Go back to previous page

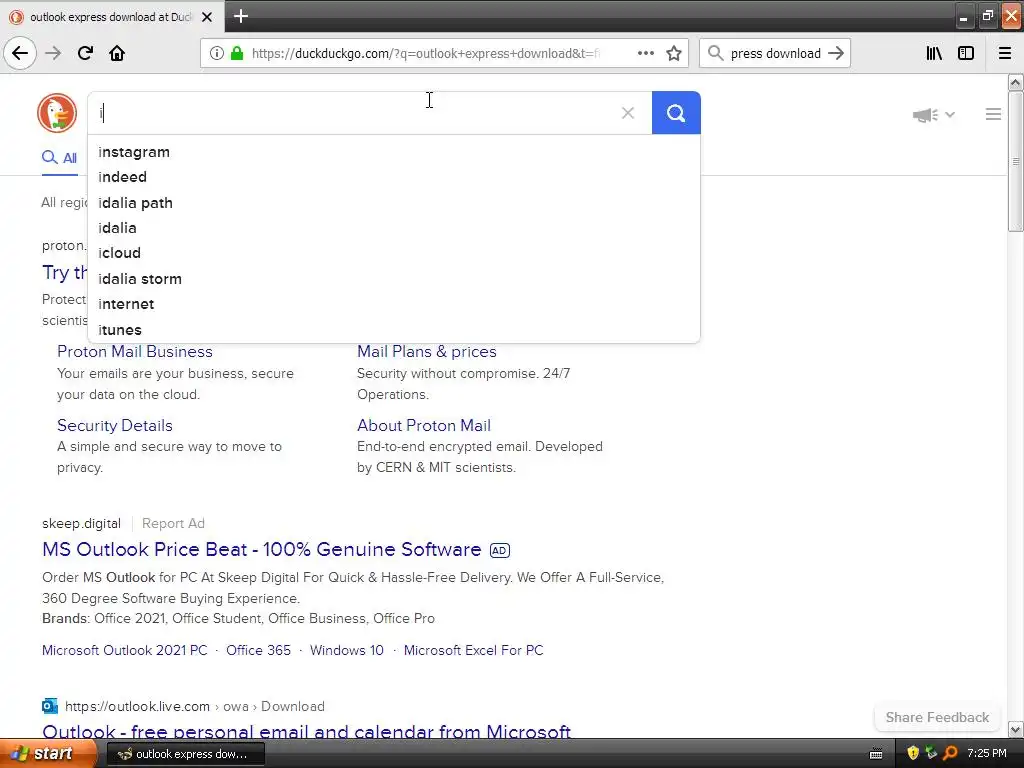[20, 53]
